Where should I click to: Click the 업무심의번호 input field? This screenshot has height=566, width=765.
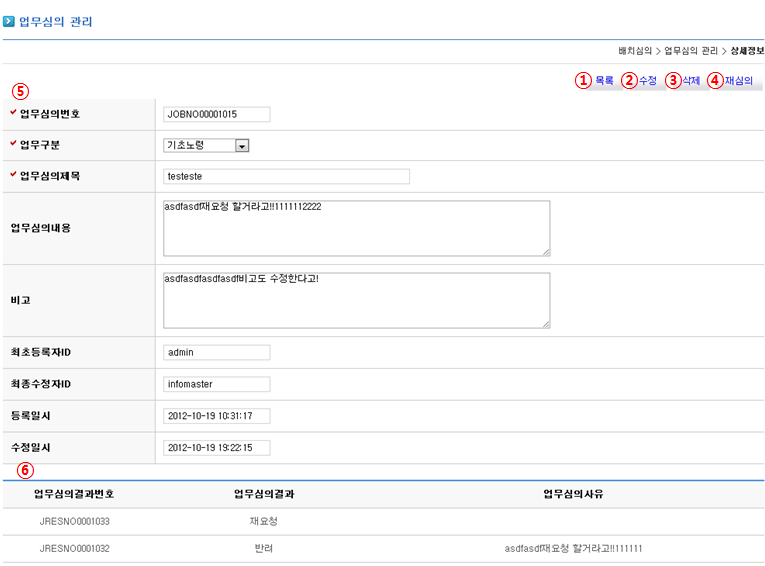(216, 115)
